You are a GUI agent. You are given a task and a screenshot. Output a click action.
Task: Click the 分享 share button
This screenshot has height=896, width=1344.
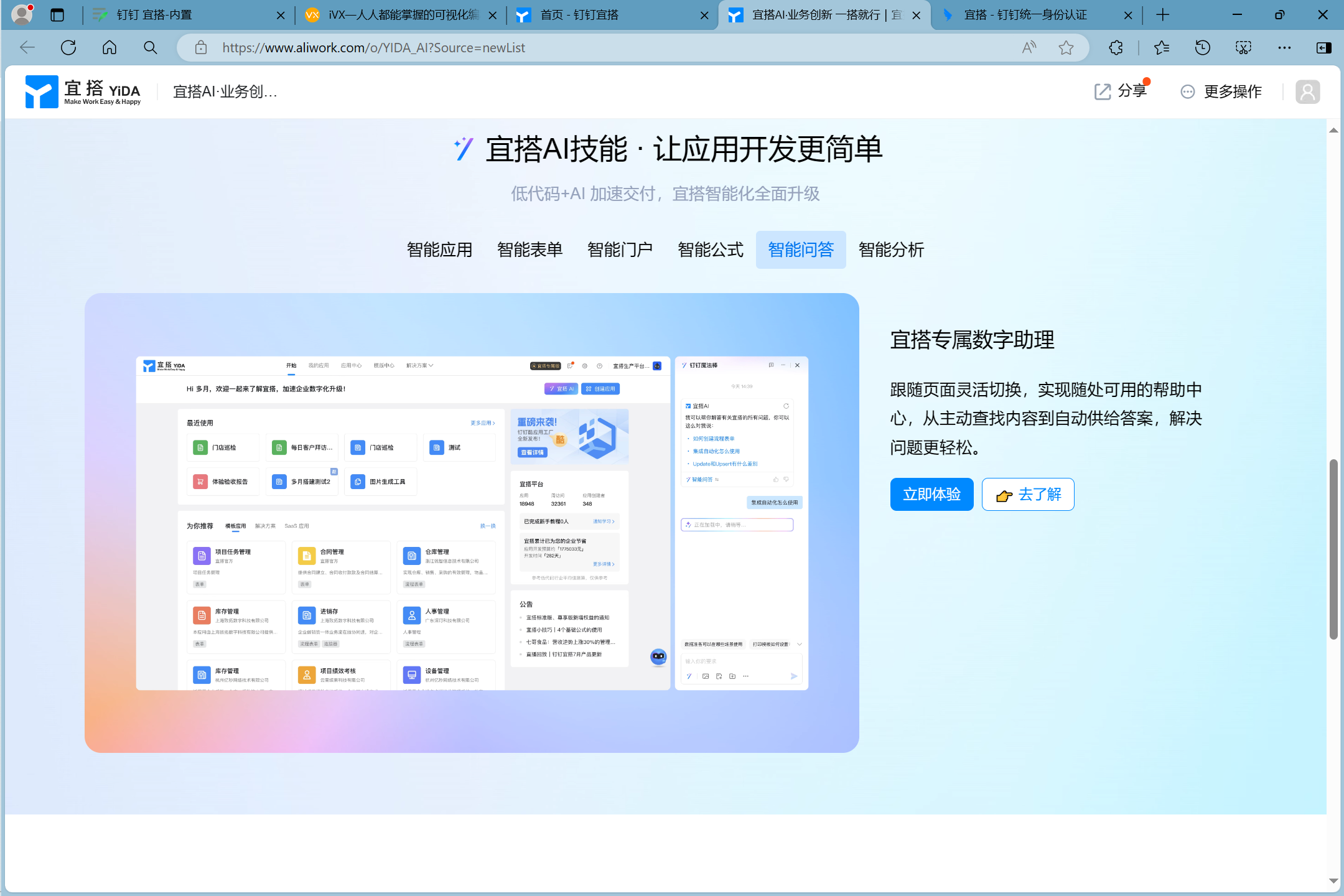point(1121,91)
